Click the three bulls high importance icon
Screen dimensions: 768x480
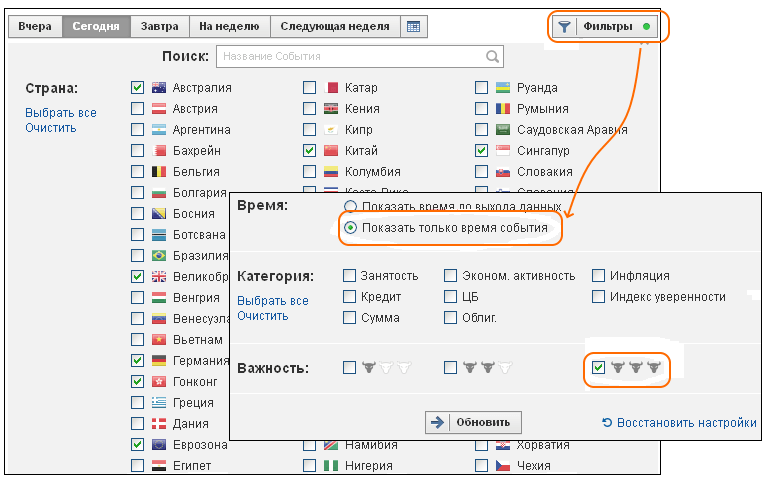coord(637,368)
